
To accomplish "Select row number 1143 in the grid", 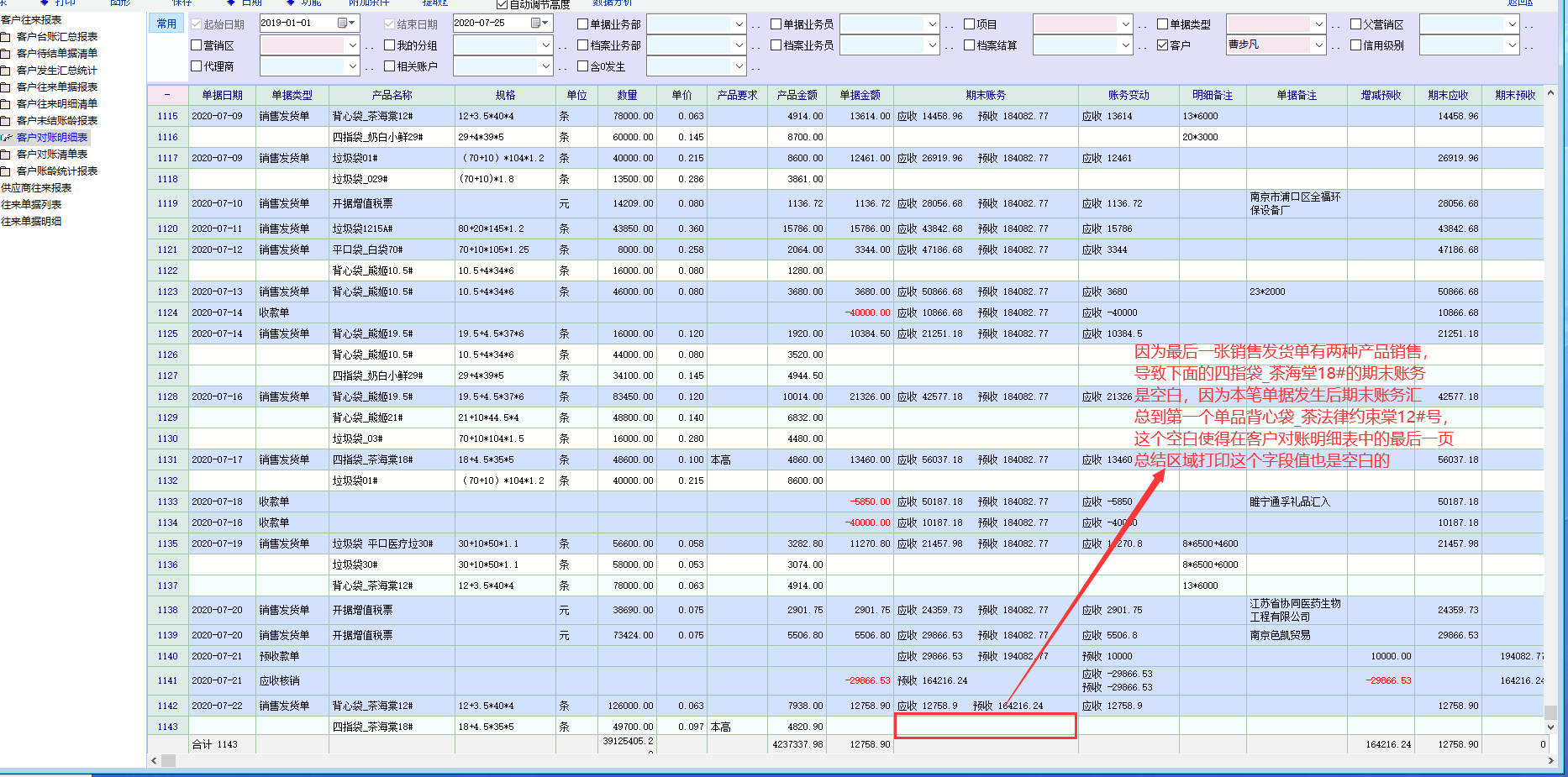I will (167, 727).
